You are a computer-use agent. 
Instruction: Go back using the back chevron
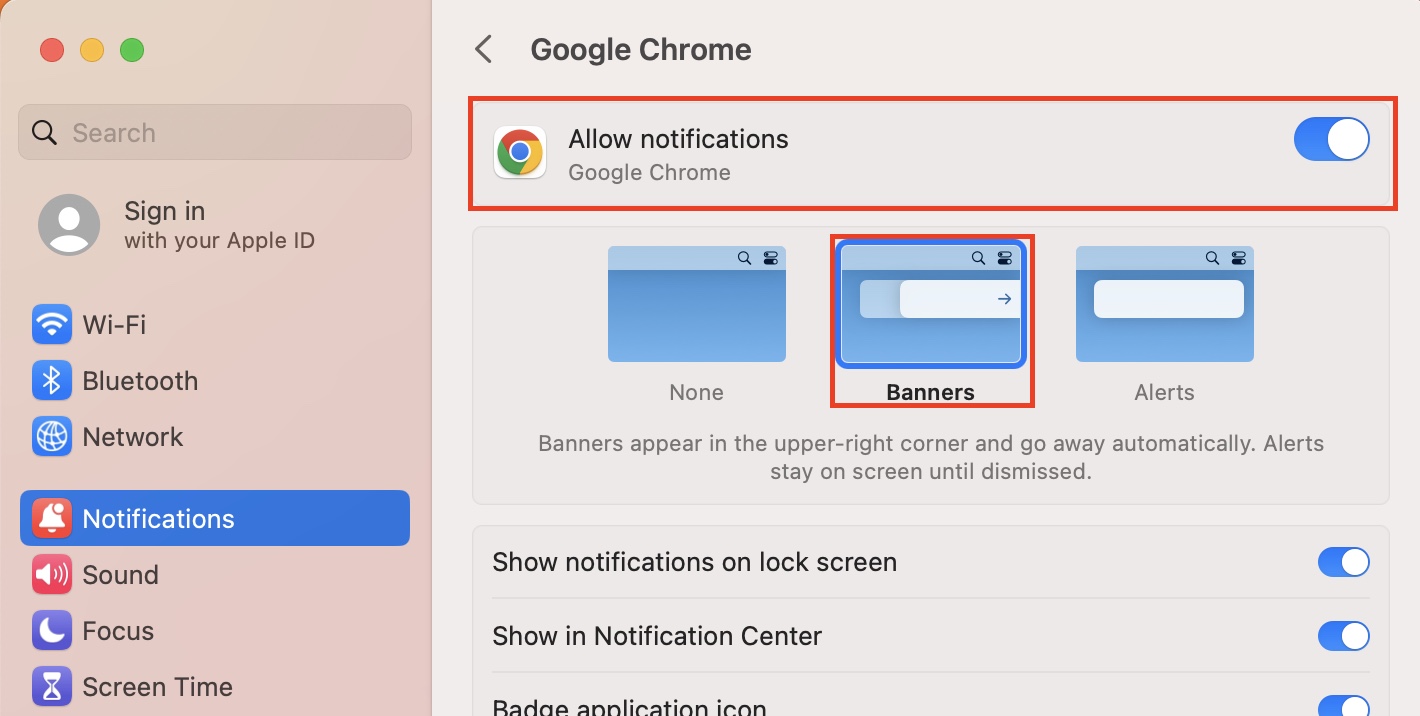(x=484, y=49)
